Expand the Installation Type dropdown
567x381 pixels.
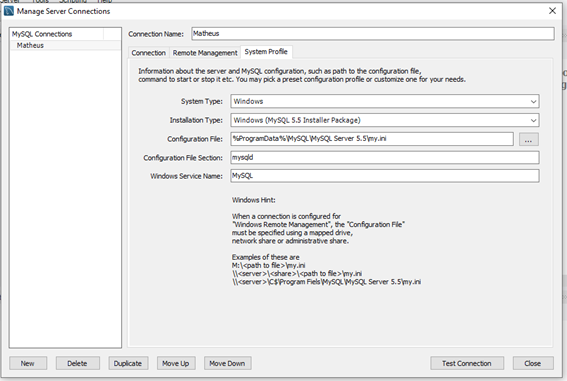coord(385,120)
